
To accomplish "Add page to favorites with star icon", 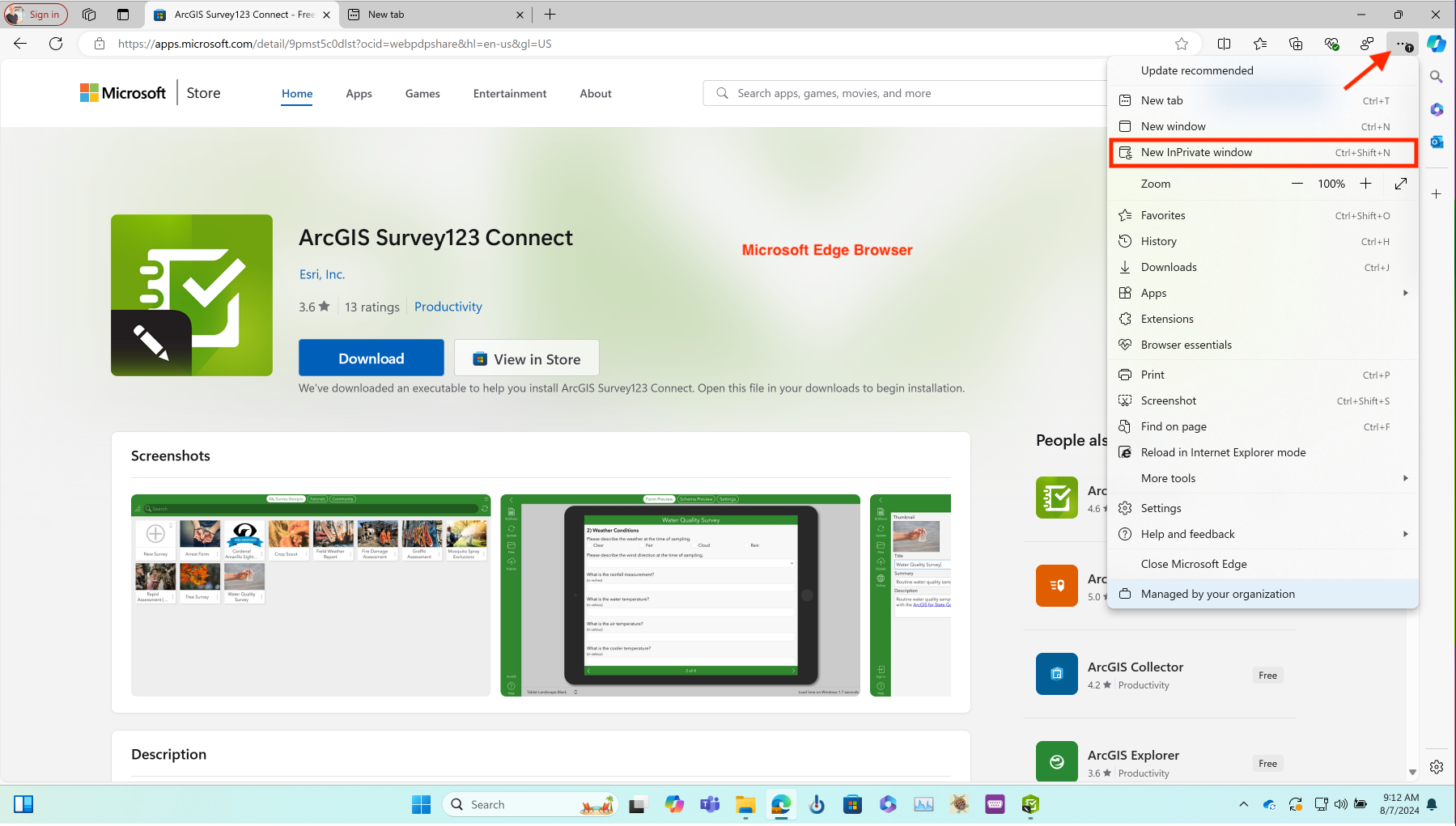I will [x=1182, y=44].
